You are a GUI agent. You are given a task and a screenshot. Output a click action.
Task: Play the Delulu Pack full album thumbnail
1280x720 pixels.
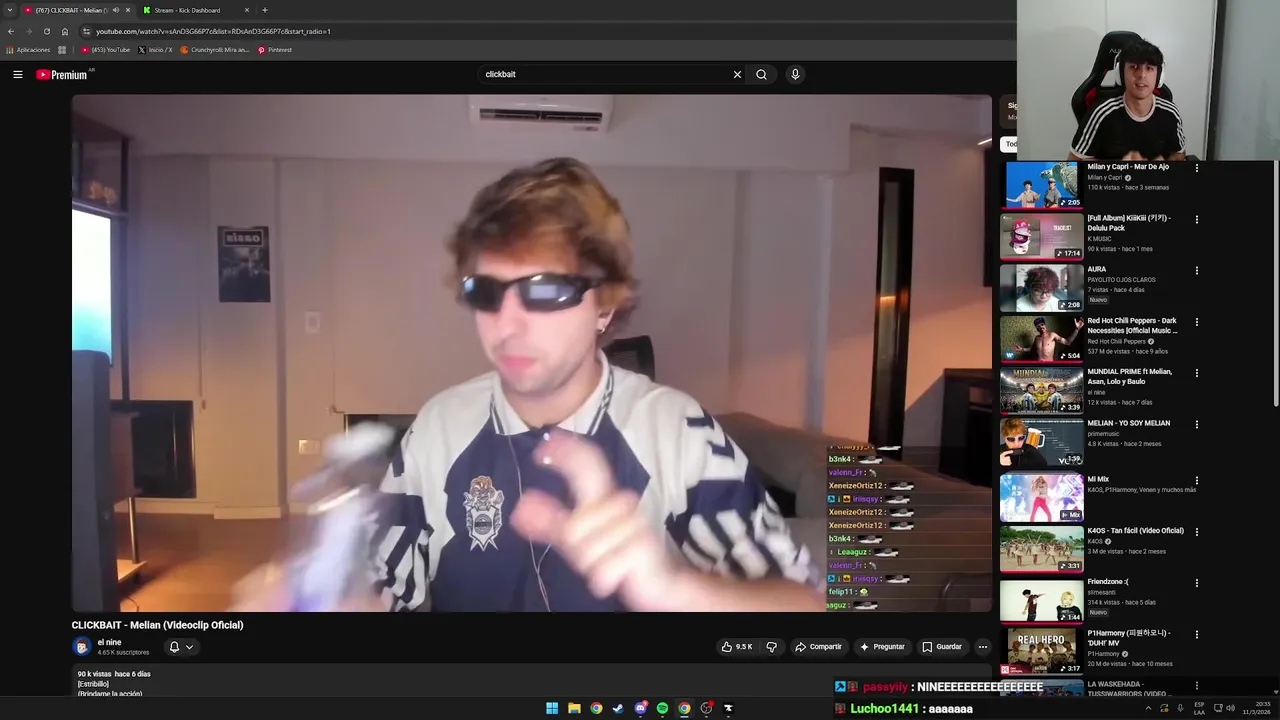click(1041, 237)
